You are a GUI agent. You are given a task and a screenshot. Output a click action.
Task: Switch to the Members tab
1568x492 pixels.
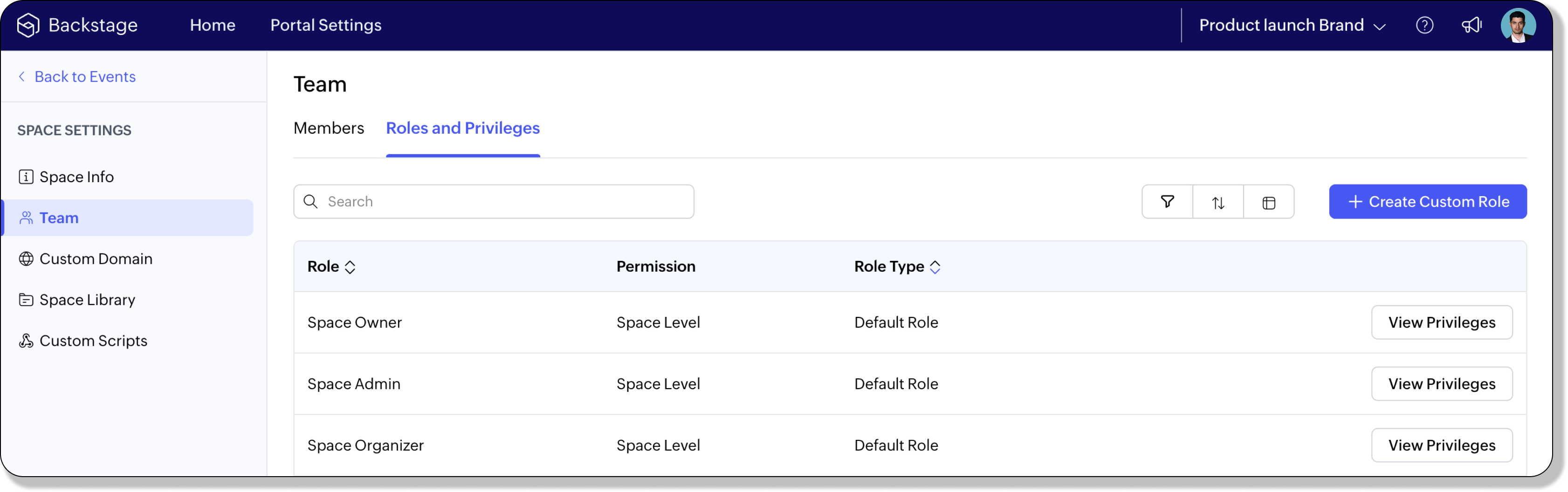329,128
